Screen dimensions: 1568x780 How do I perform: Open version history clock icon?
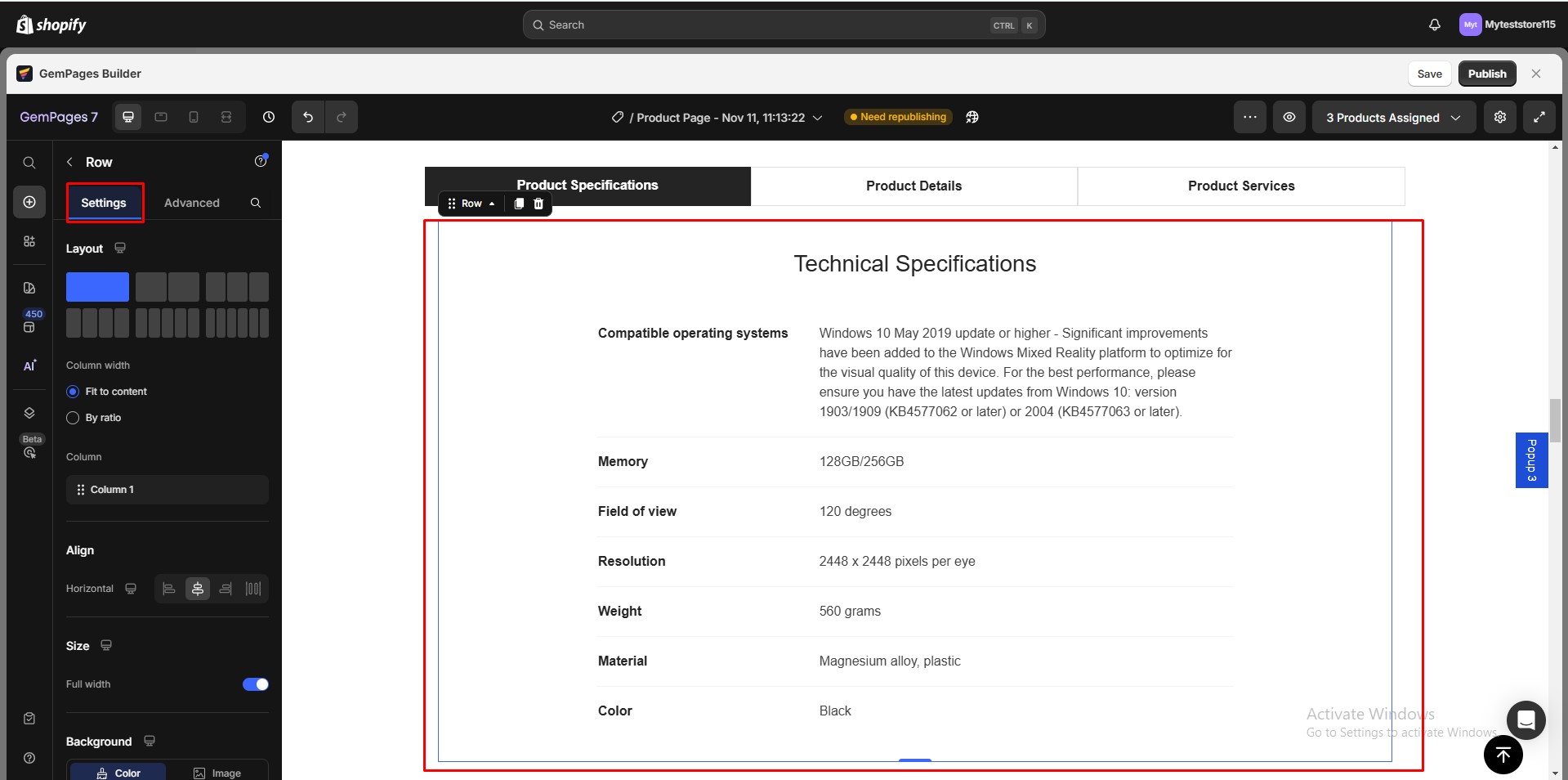pyautogui.click(x=269, y=117)
